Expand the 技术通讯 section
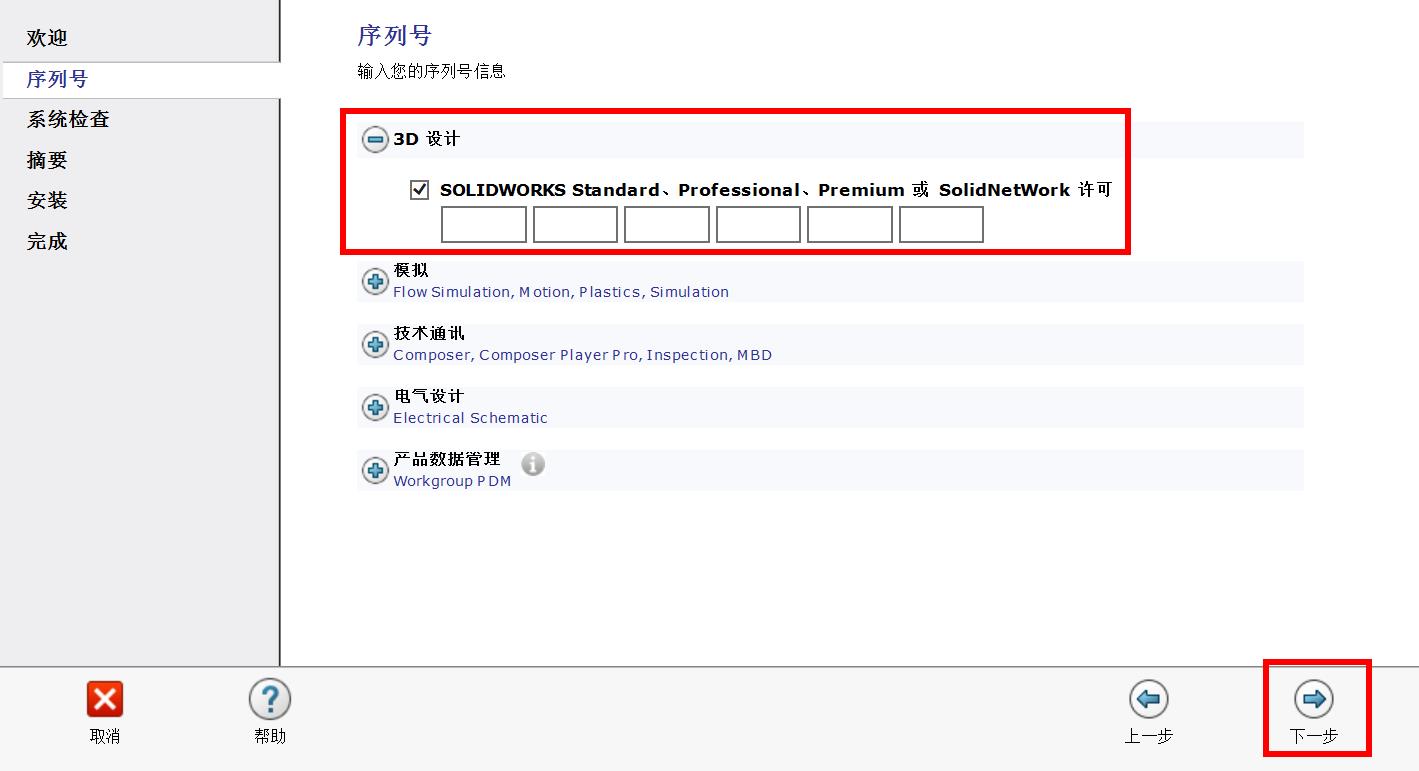The image size is (1419, 771). 375,344
